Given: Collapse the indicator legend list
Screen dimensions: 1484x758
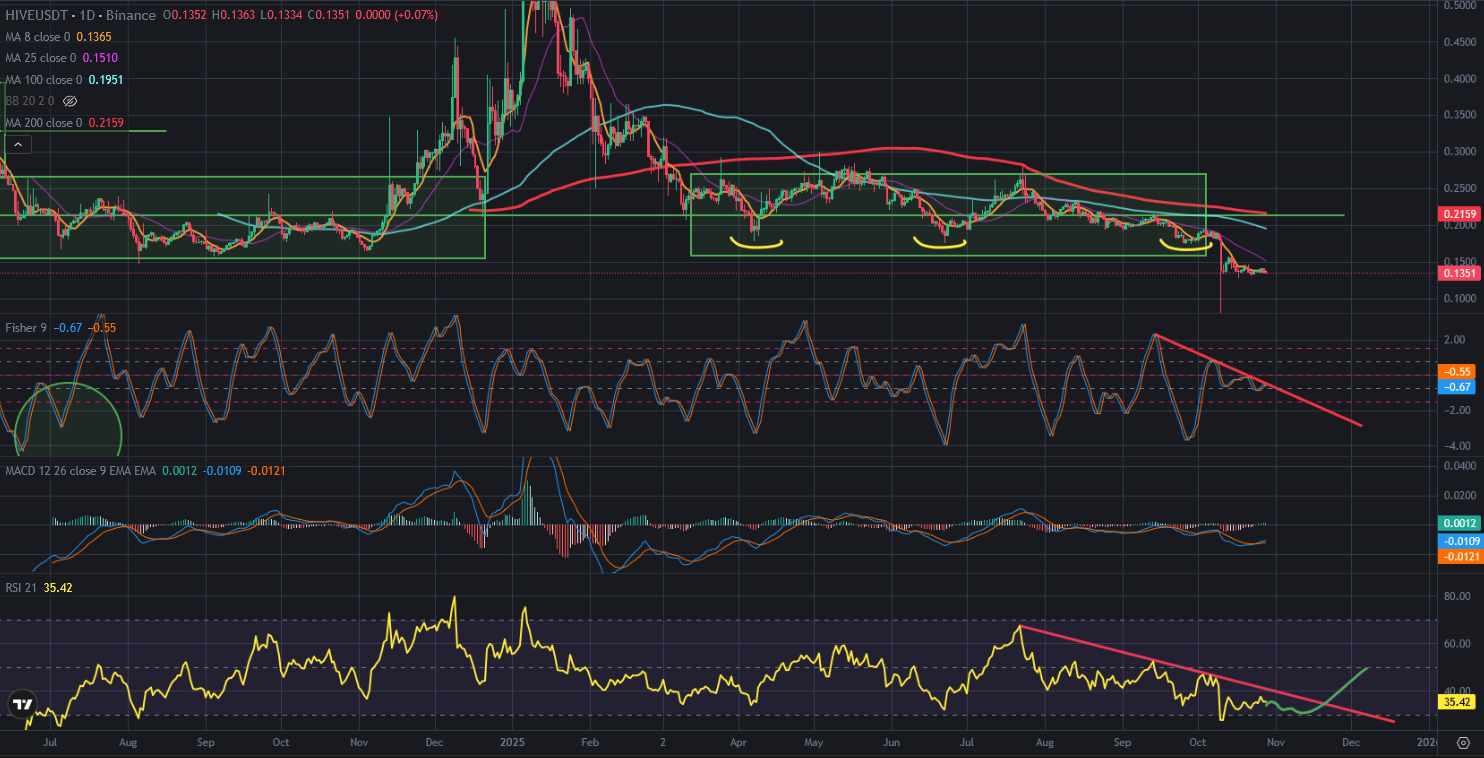Looking at the screenshot, I should point(20,145).
